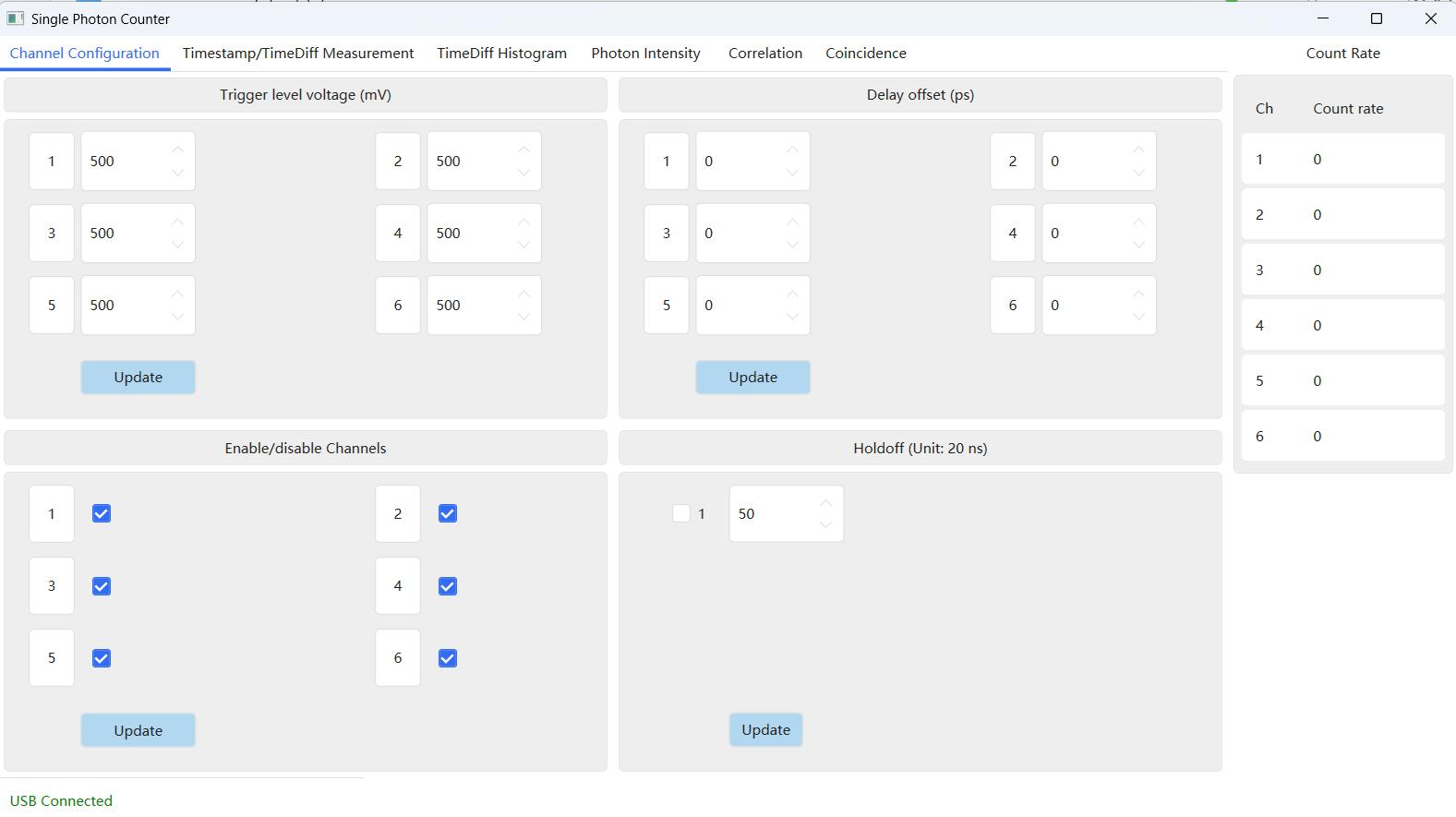This screenshot has height=817, width=1456.
Task: Disable channel 1 checkbox
Action: (102, 514)
